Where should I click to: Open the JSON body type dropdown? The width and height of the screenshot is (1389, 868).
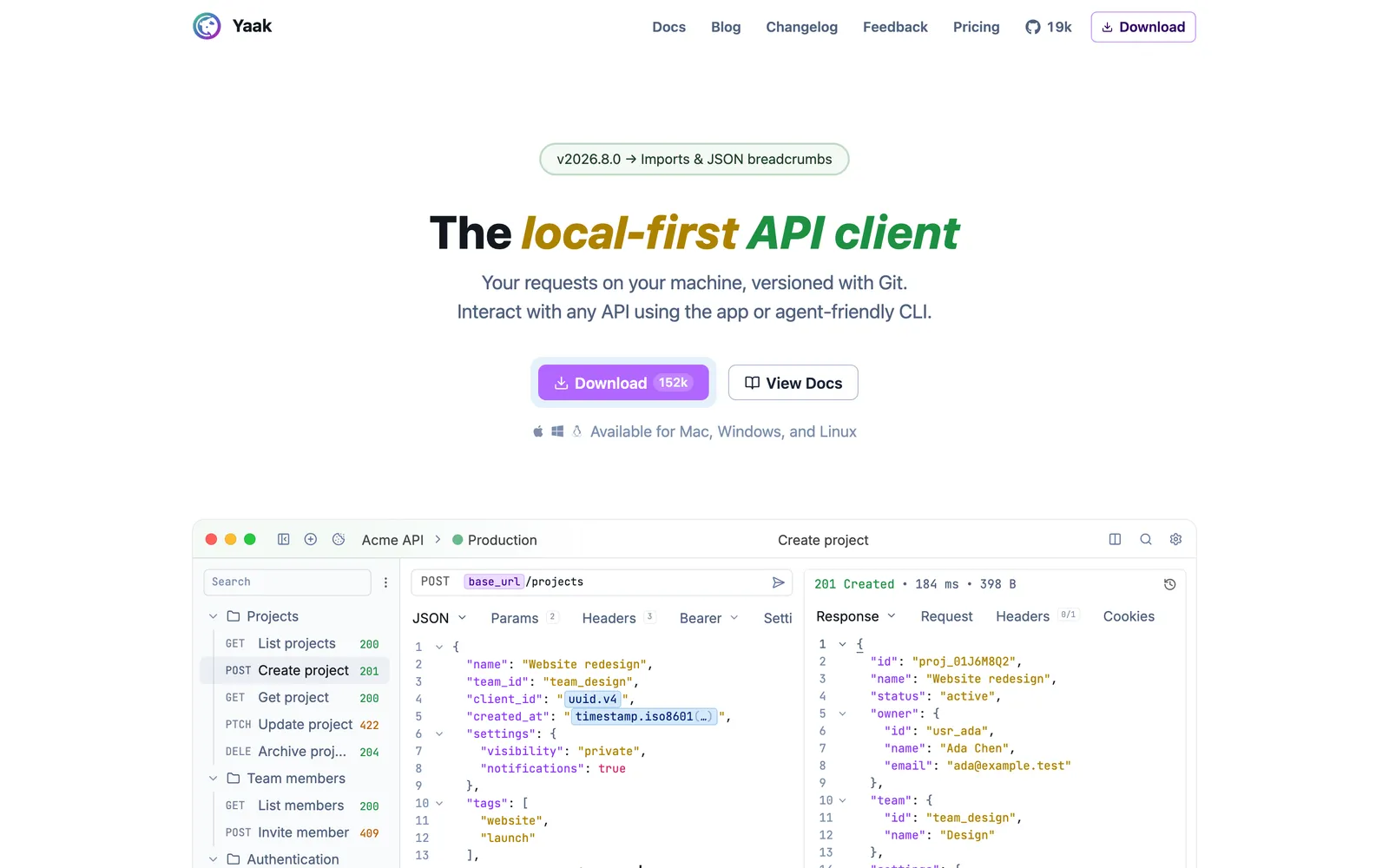coord(439,618)
